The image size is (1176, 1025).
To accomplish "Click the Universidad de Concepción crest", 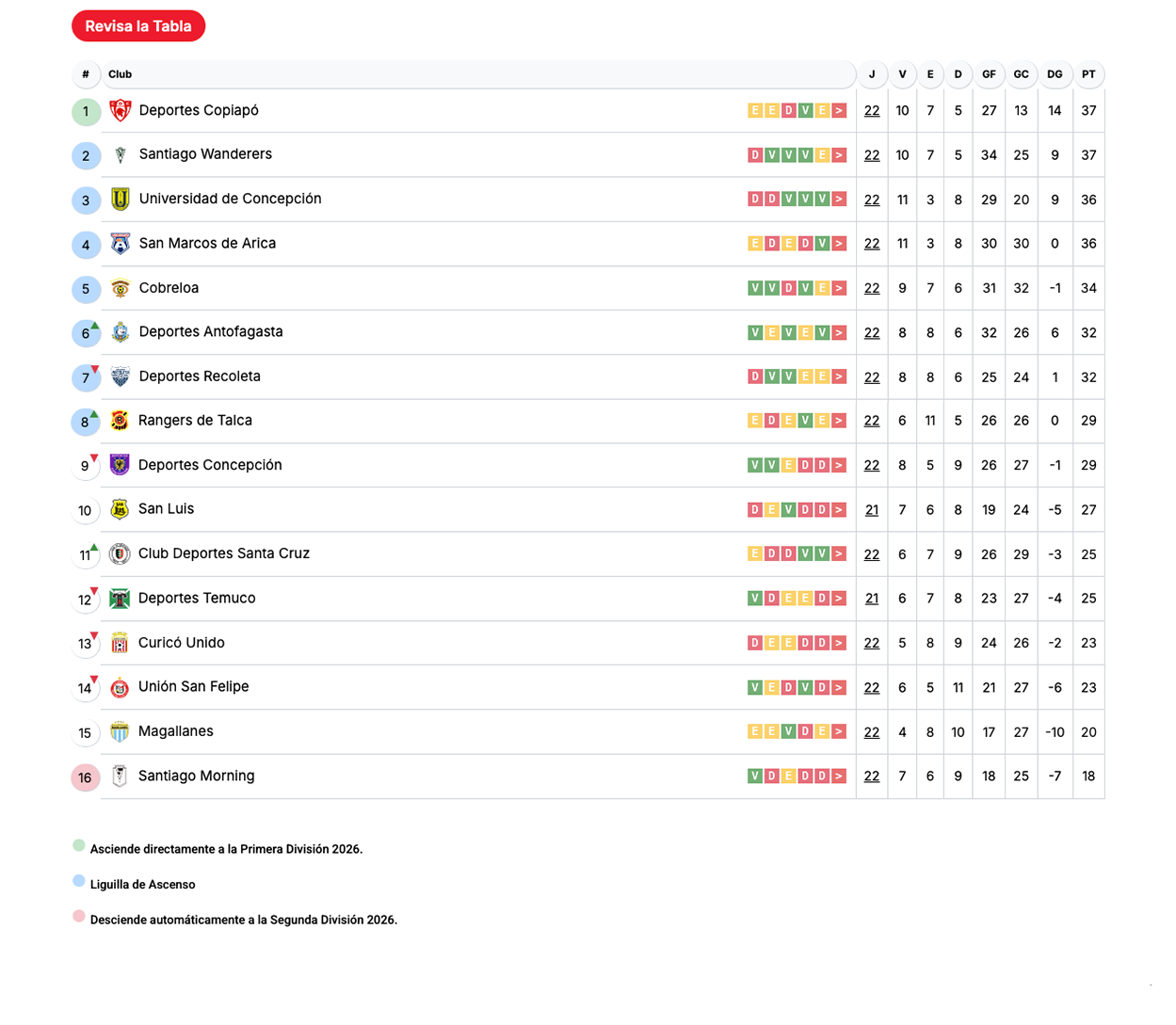I will click(x=121, y=200).
